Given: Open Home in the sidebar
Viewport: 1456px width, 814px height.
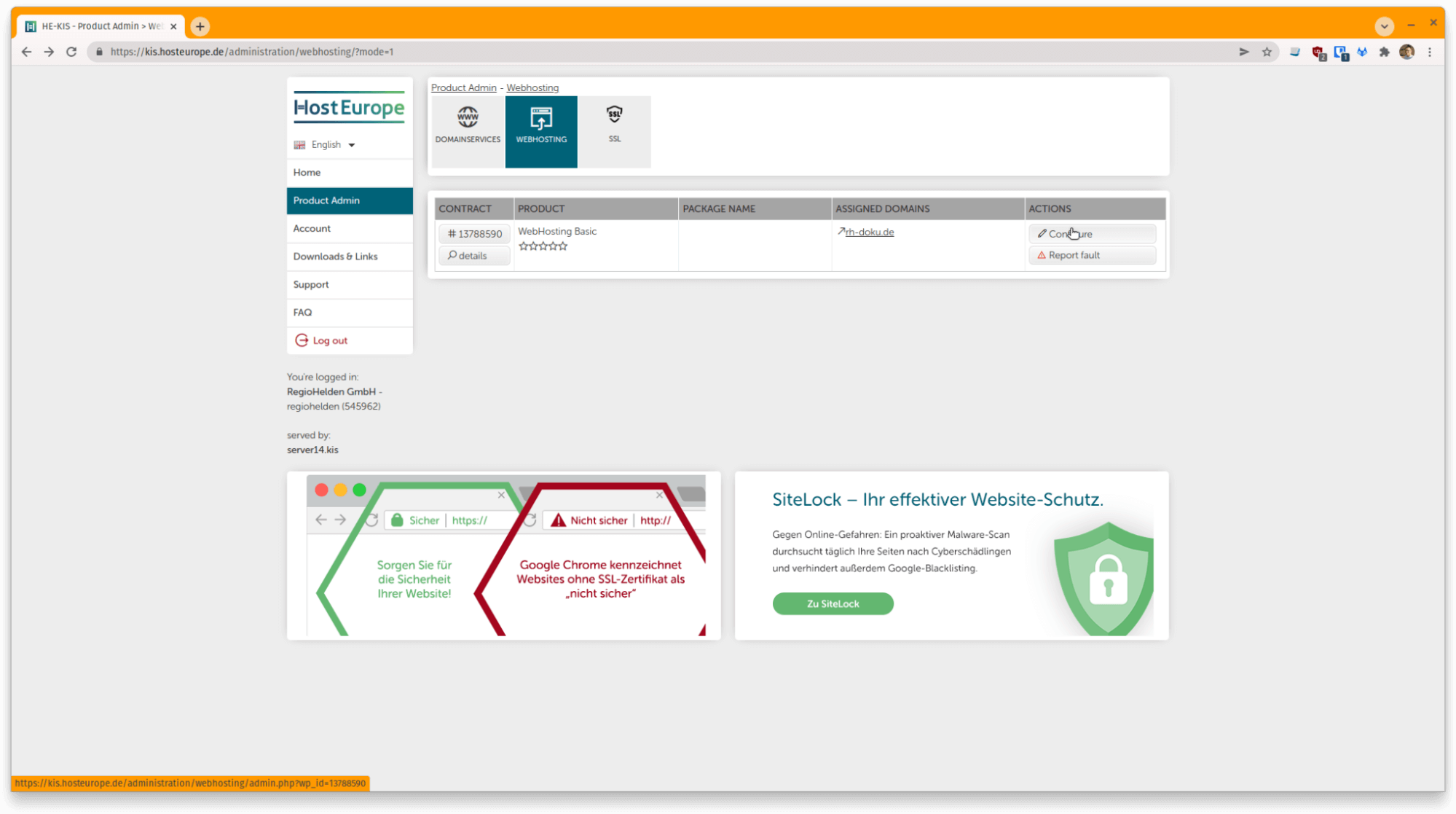Looking at the screenshot, I should [x=350, y=173].
